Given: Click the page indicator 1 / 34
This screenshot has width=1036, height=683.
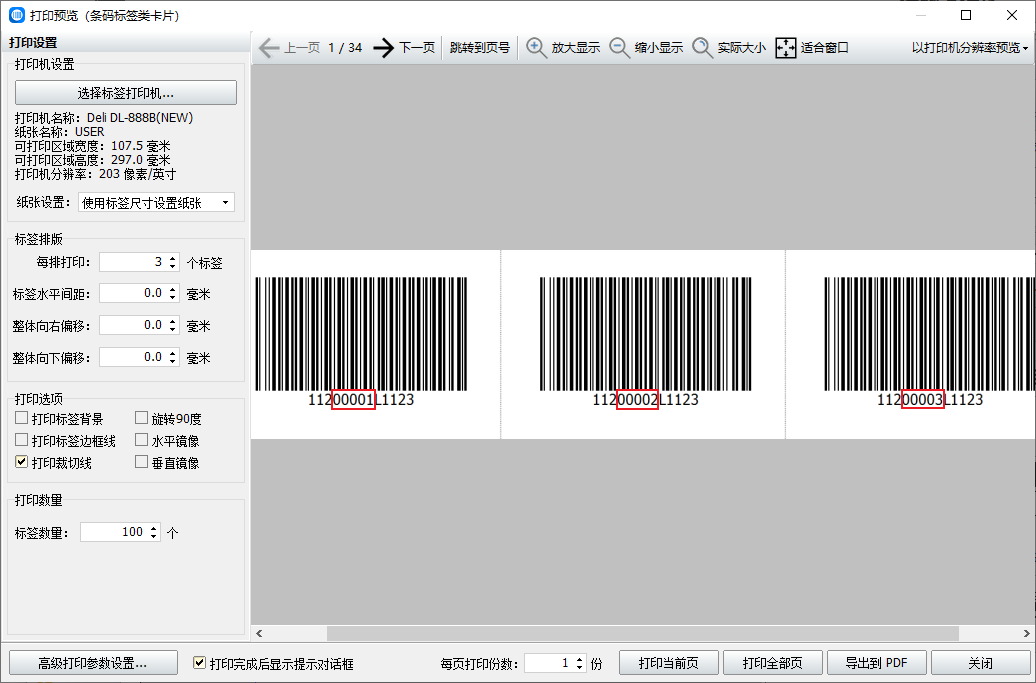Looking at the screenshot, I should coord(345,48).
